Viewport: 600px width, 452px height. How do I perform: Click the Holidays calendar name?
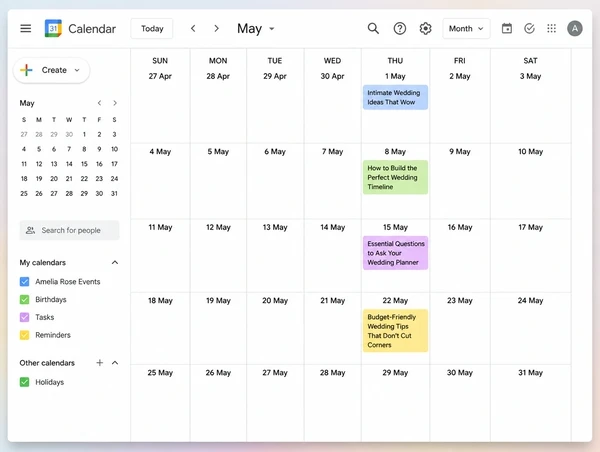[x=49, y=382]
